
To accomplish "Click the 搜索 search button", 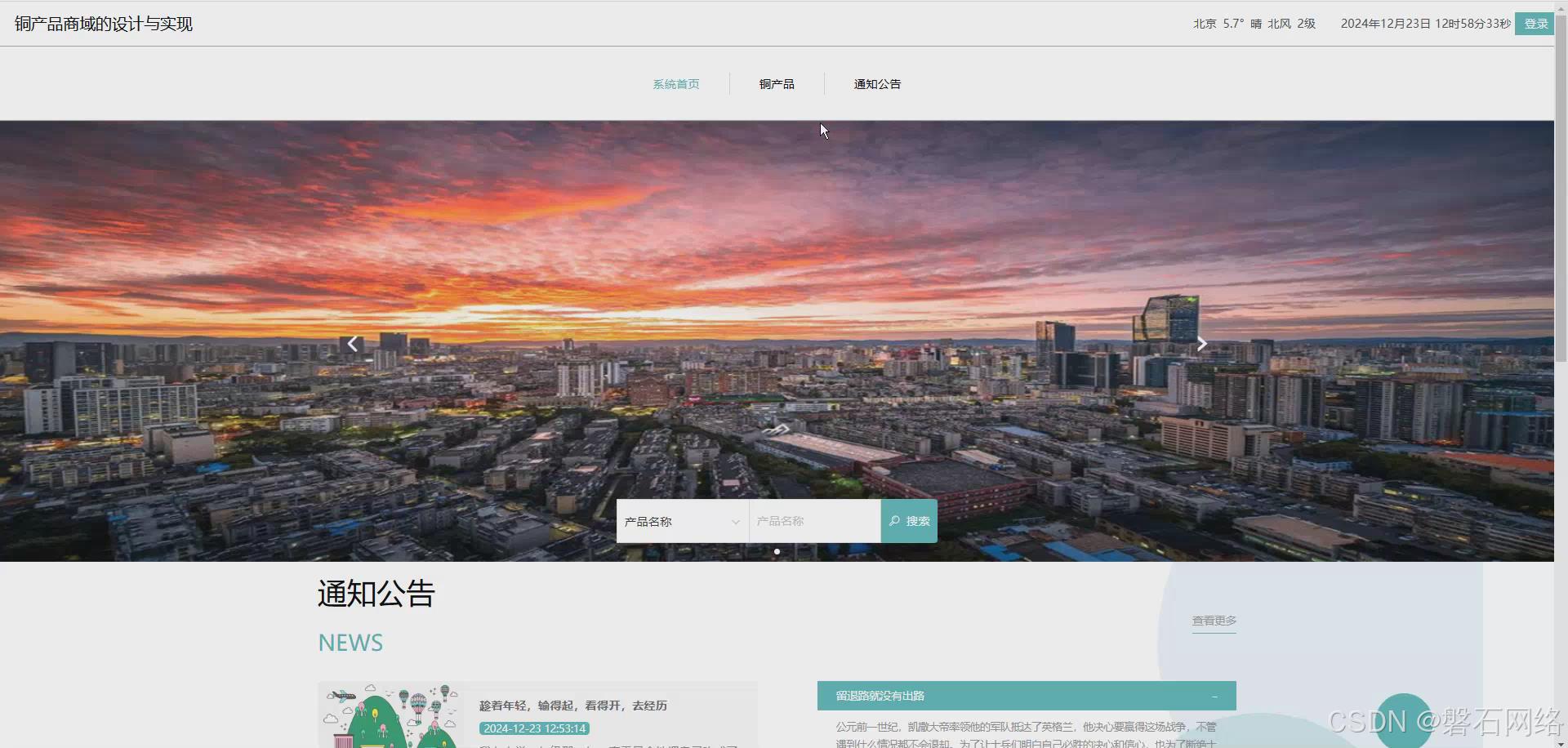I will point(909,521).
